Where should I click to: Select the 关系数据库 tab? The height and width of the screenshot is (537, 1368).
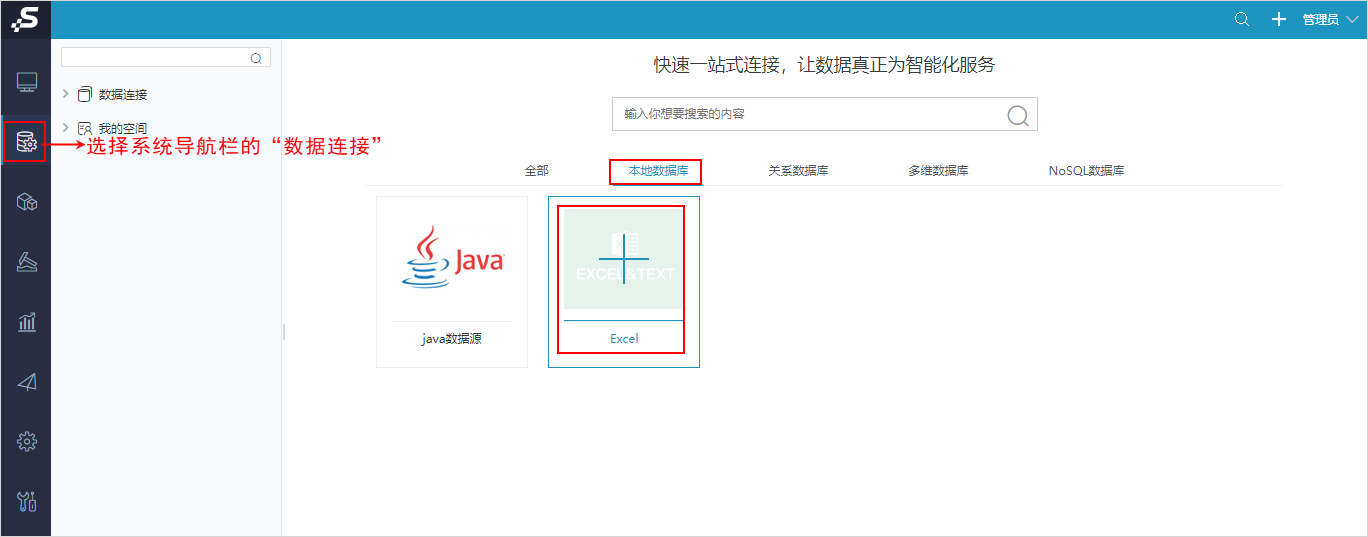click(798, 171)
